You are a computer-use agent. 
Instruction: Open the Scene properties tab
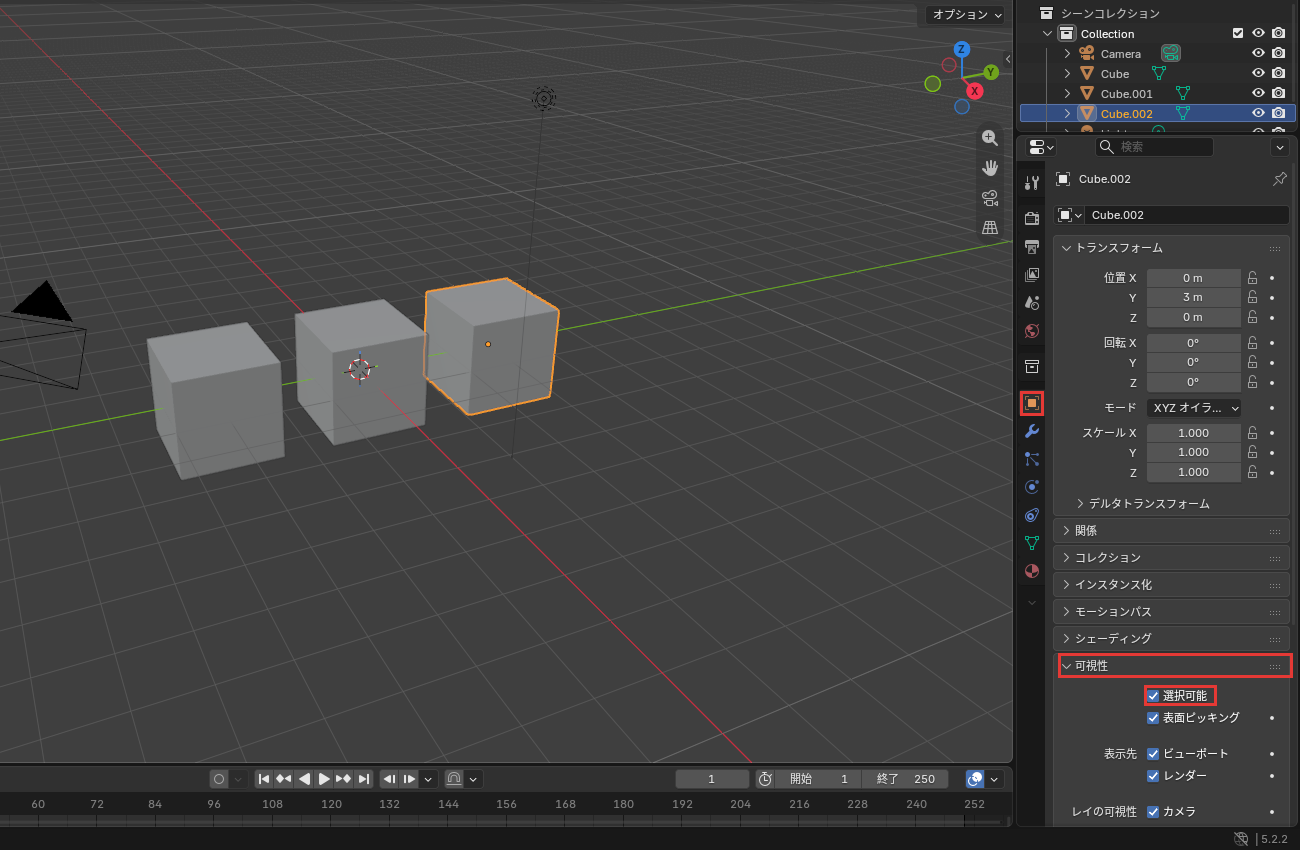1032,303
